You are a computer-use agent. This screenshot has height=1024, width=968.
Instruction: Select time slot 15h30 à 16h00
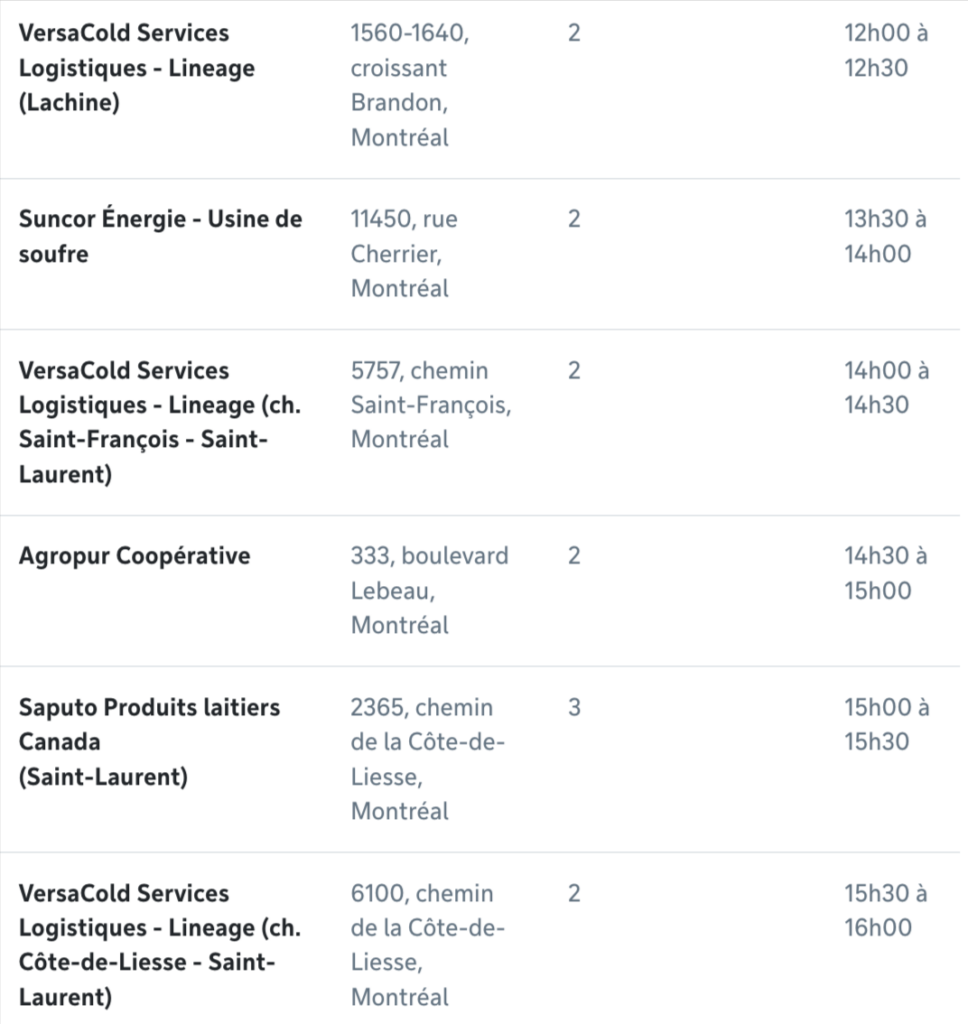[x=886, y=910]
